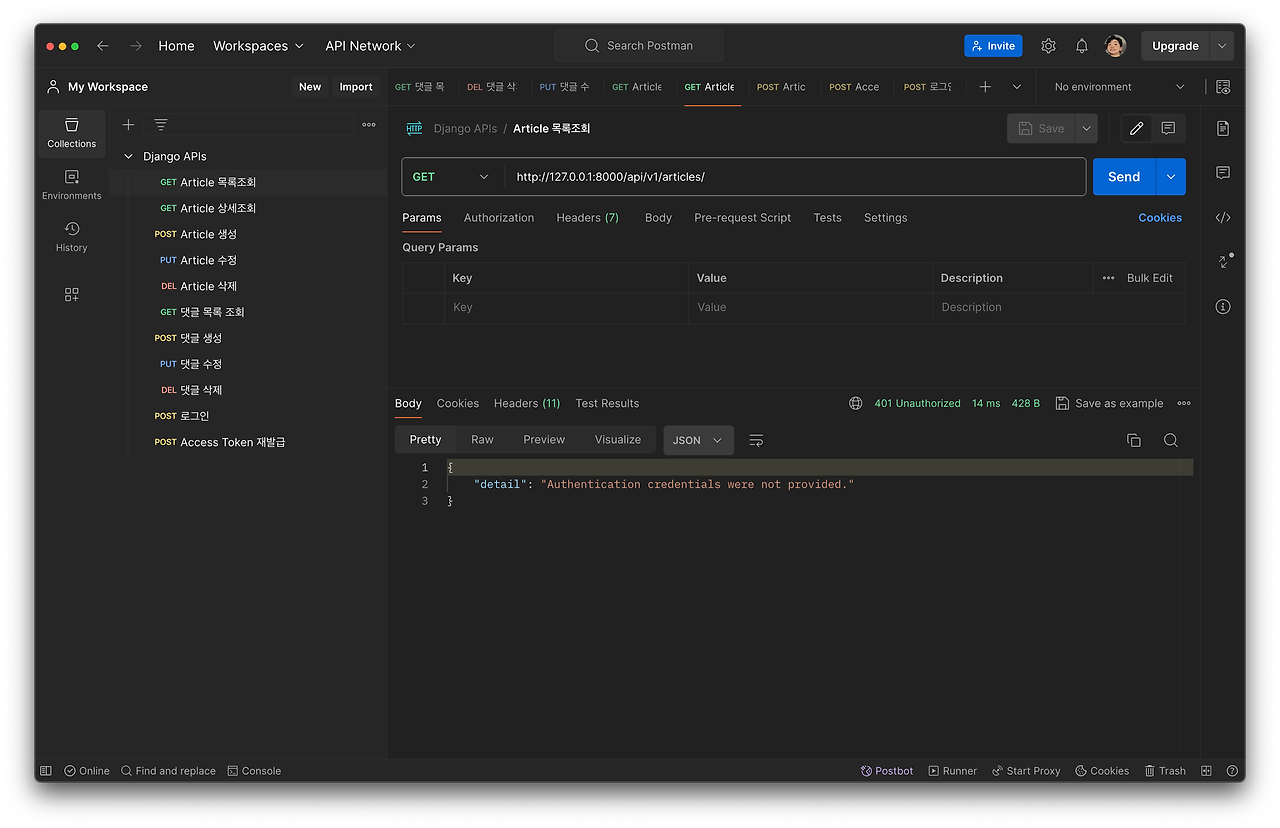This screenshot has height=828, width=1280.
Task: Click the edit pencil icon
Action: coord(1136,128)
